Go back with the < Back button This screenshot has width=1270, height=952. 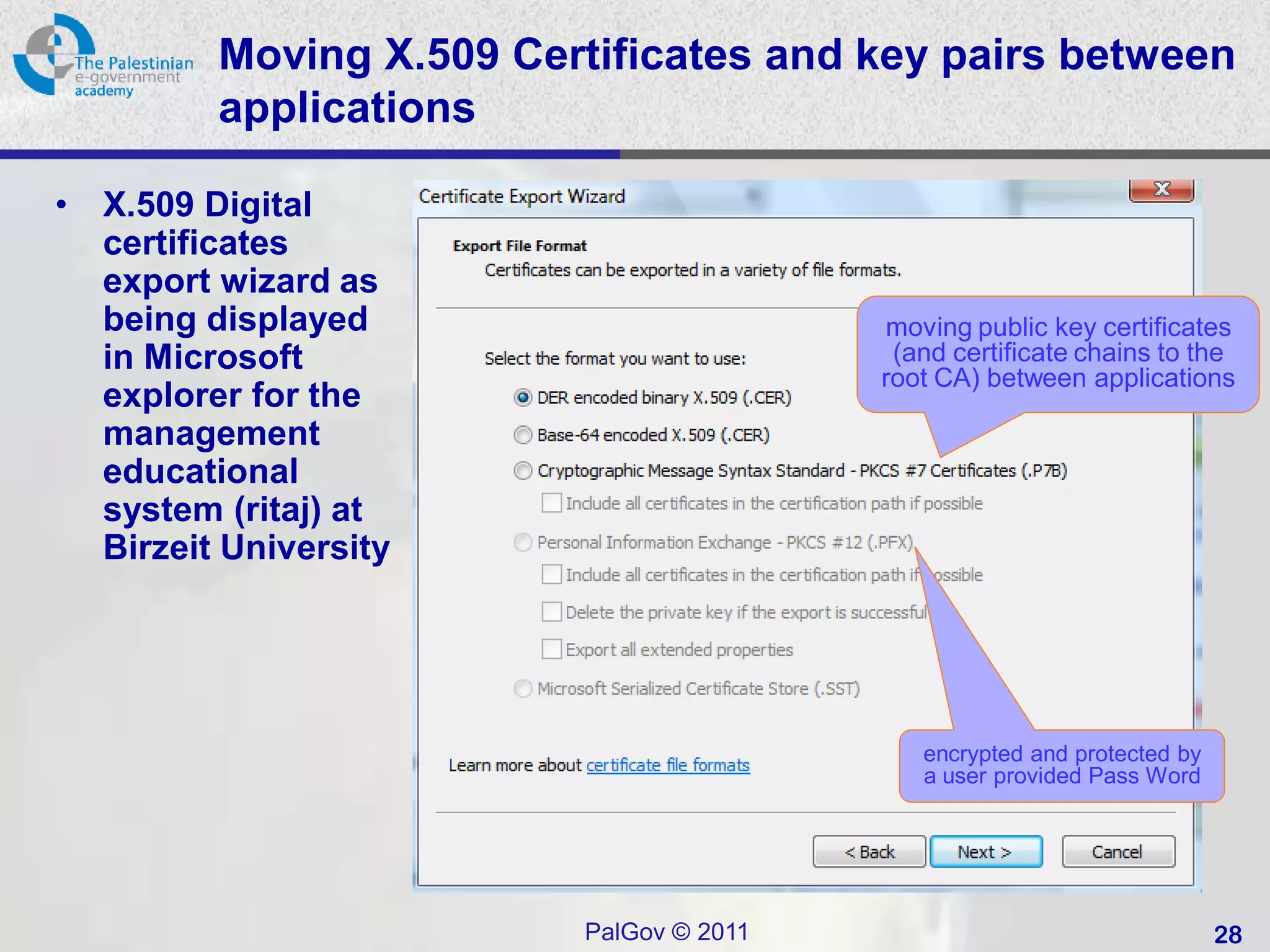point(869,852)
